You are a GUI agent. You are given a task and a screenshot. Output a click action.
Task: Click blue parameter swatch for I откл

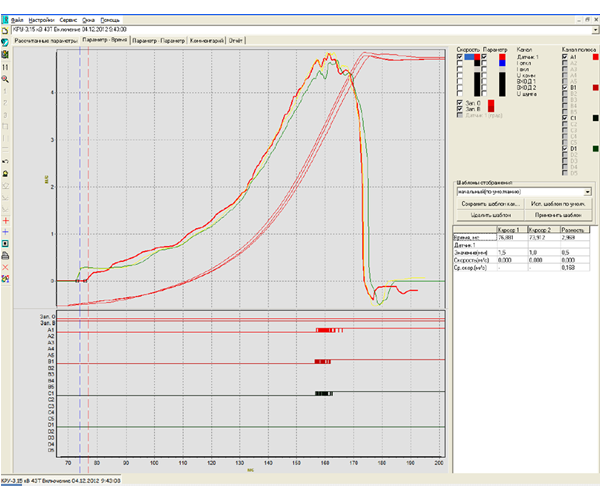click(502, 63)
